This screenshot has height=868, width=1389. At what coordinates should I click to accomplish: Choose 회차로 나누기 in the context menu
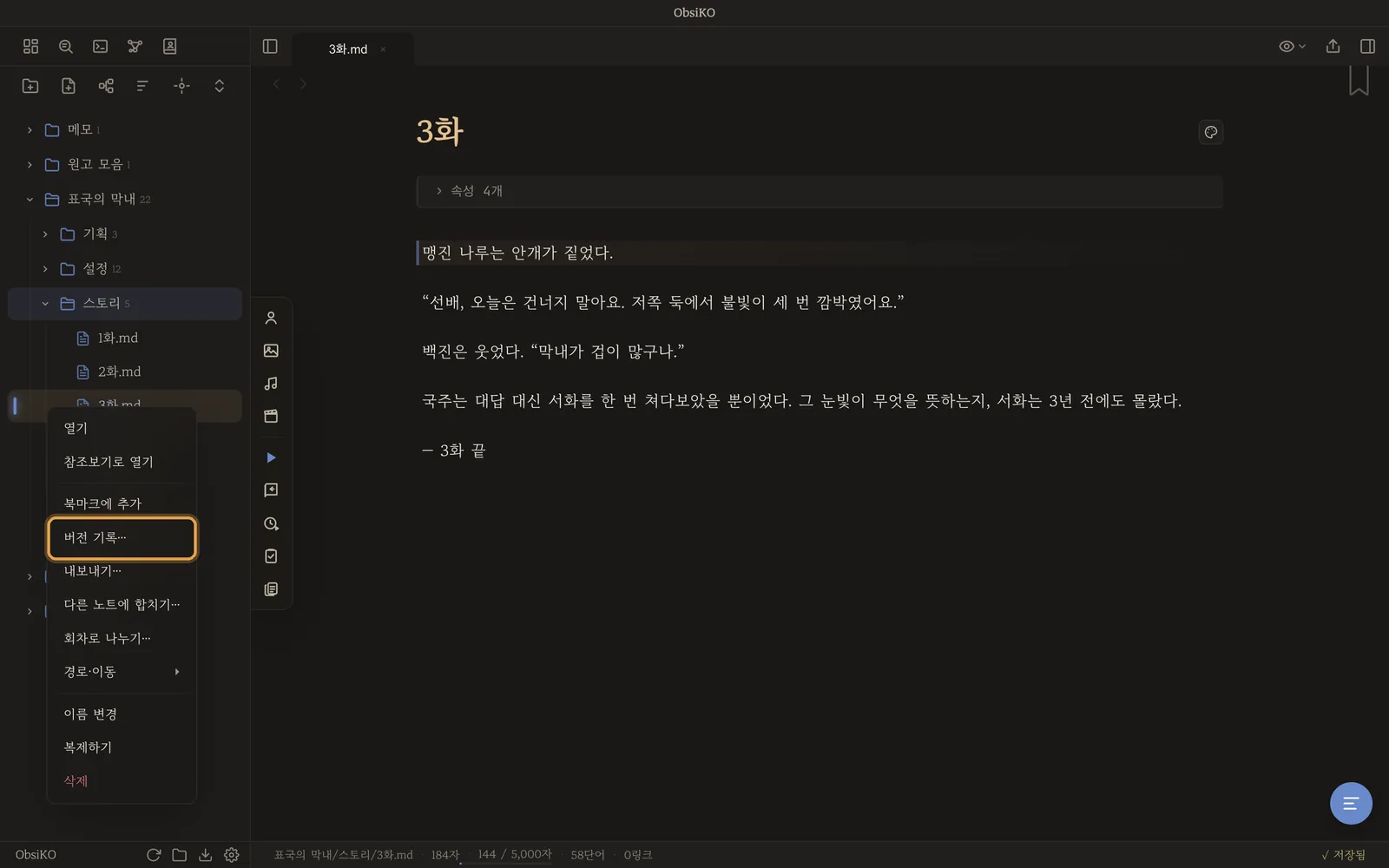click(x=122, y=638)
